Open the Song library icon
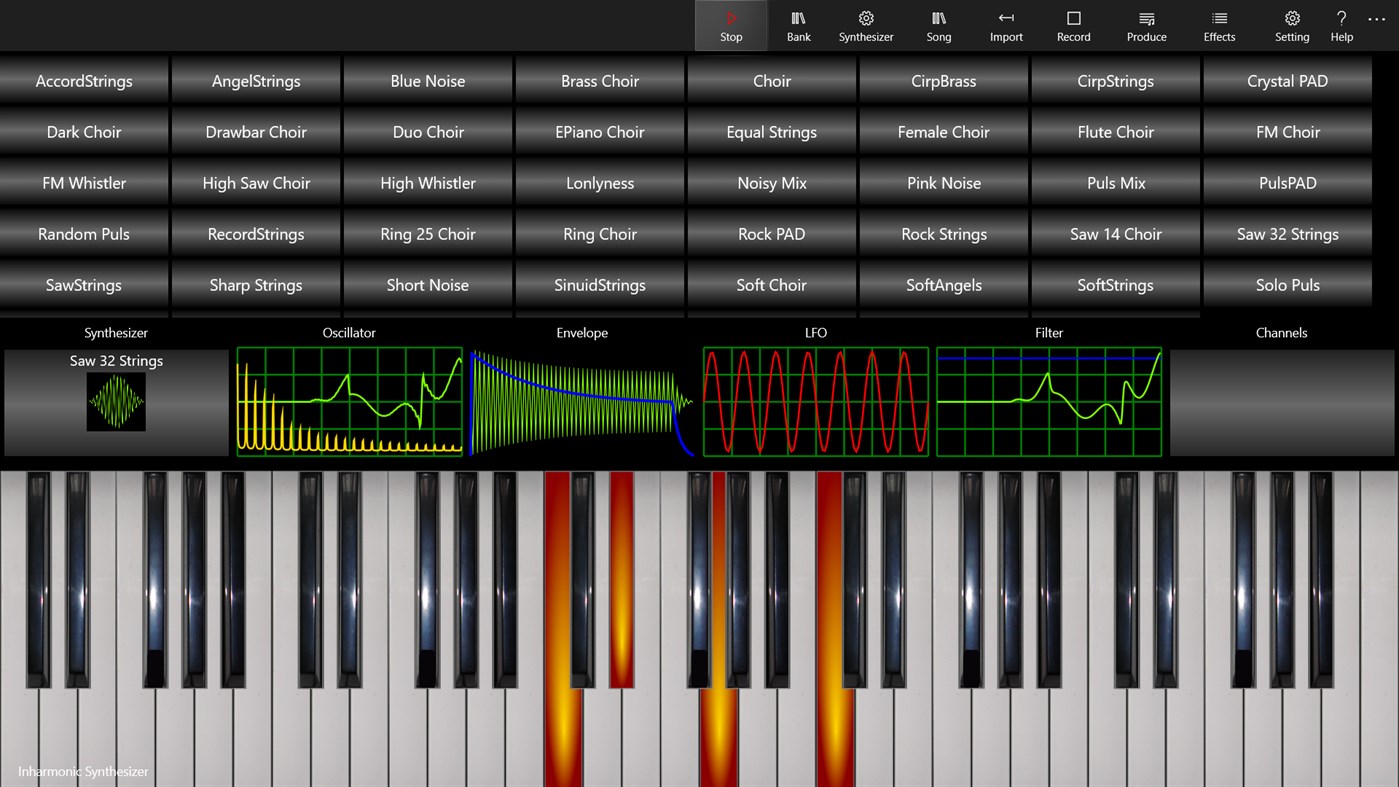 tap(938, 25)
